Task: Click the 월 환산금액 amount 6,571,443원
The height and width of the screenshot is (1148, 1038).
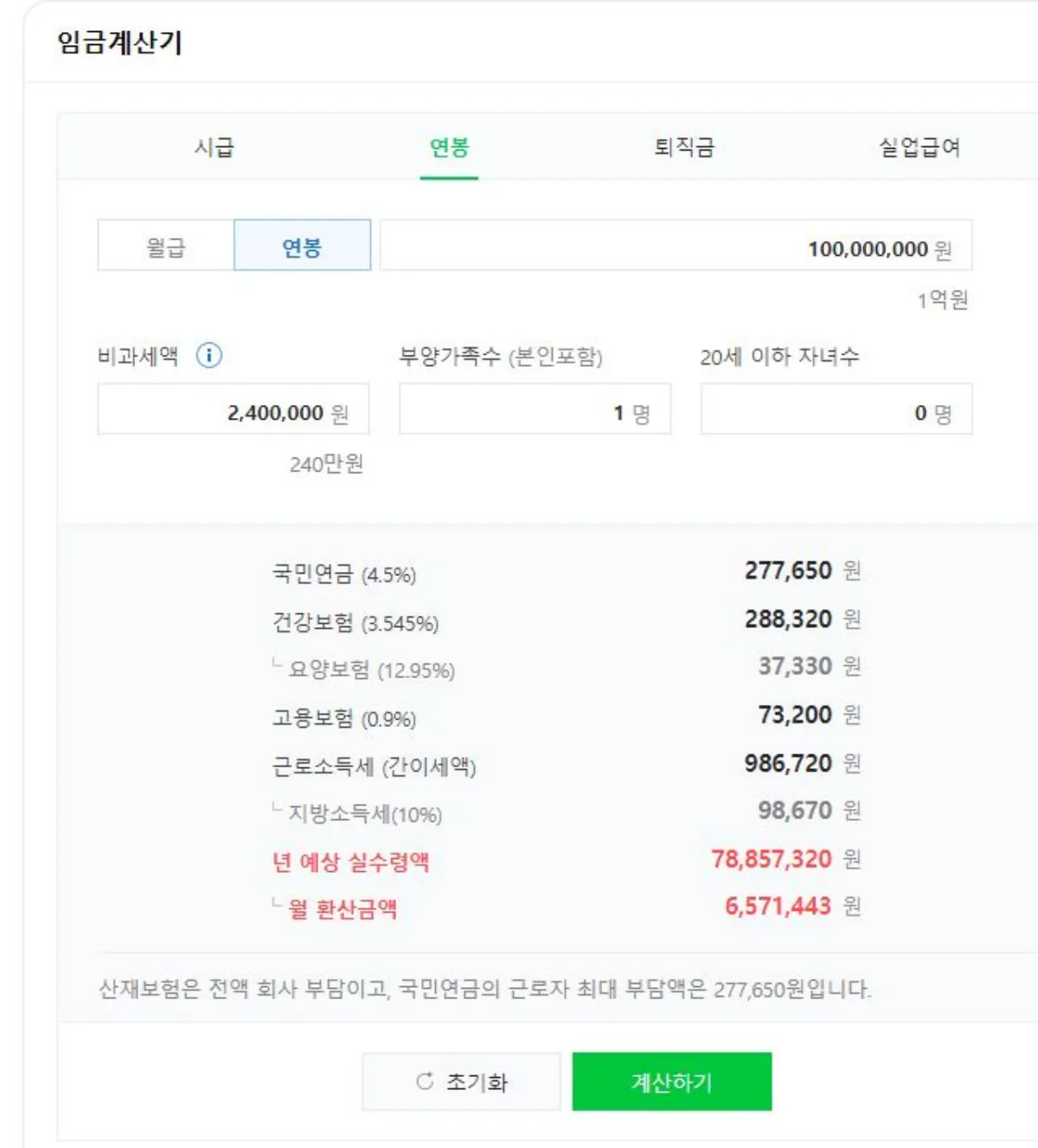Action: [x=778, y=907]
